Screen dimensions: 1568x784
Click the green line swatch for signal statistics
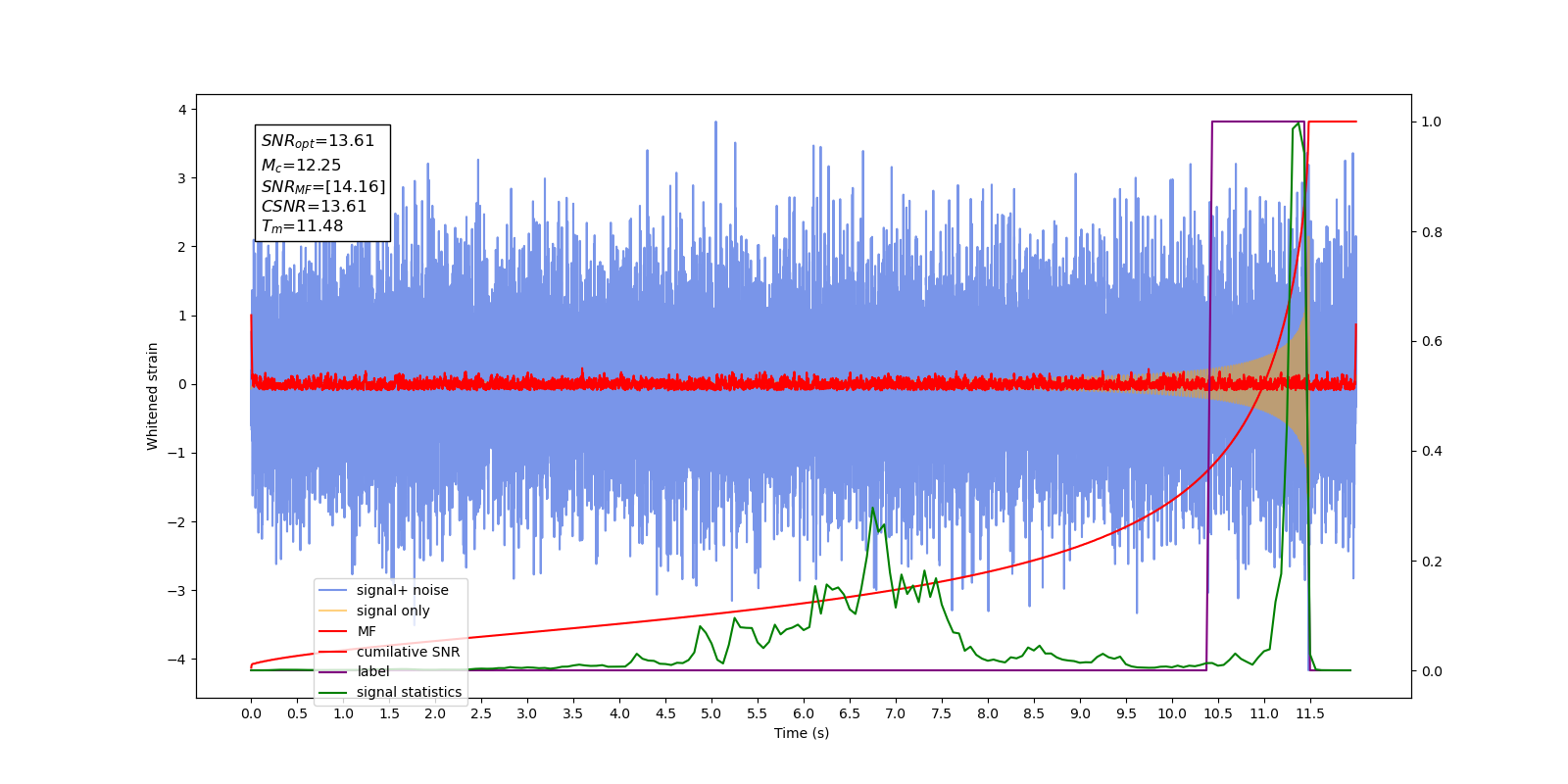point(333,692)
